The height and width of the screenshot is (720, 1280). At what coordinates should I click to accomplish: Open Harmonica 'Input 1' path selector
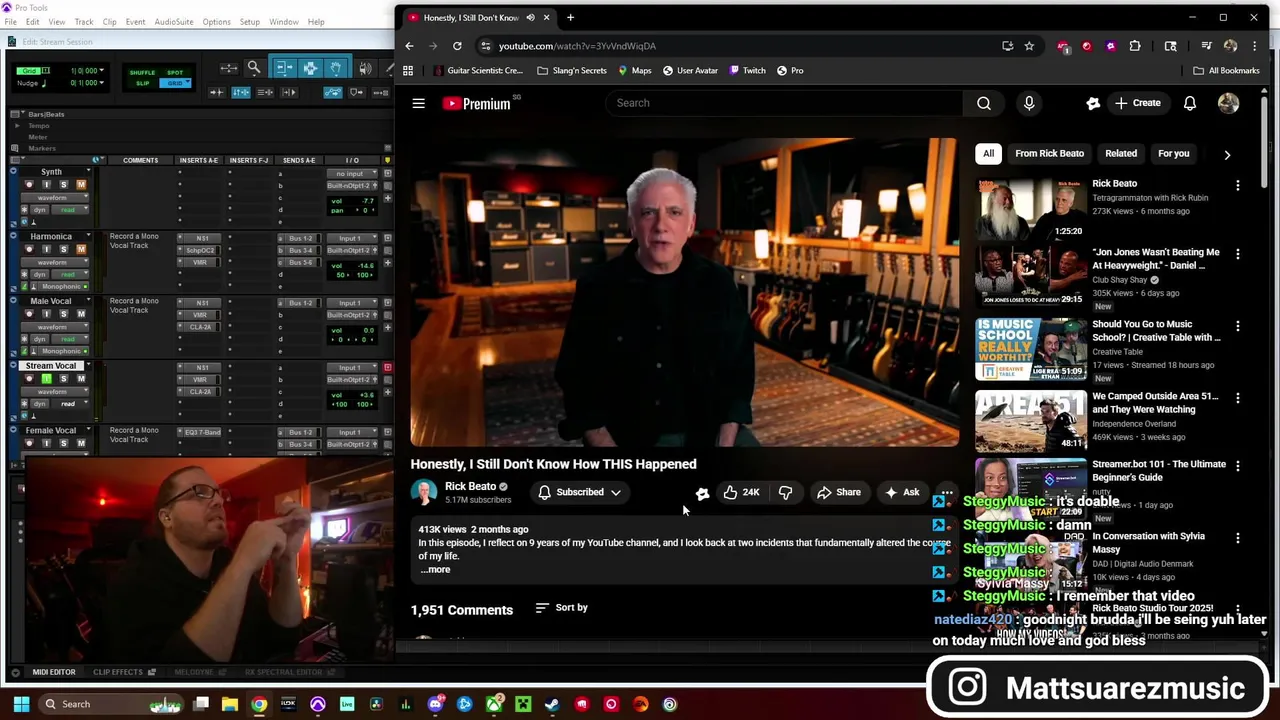coord(350,239)
